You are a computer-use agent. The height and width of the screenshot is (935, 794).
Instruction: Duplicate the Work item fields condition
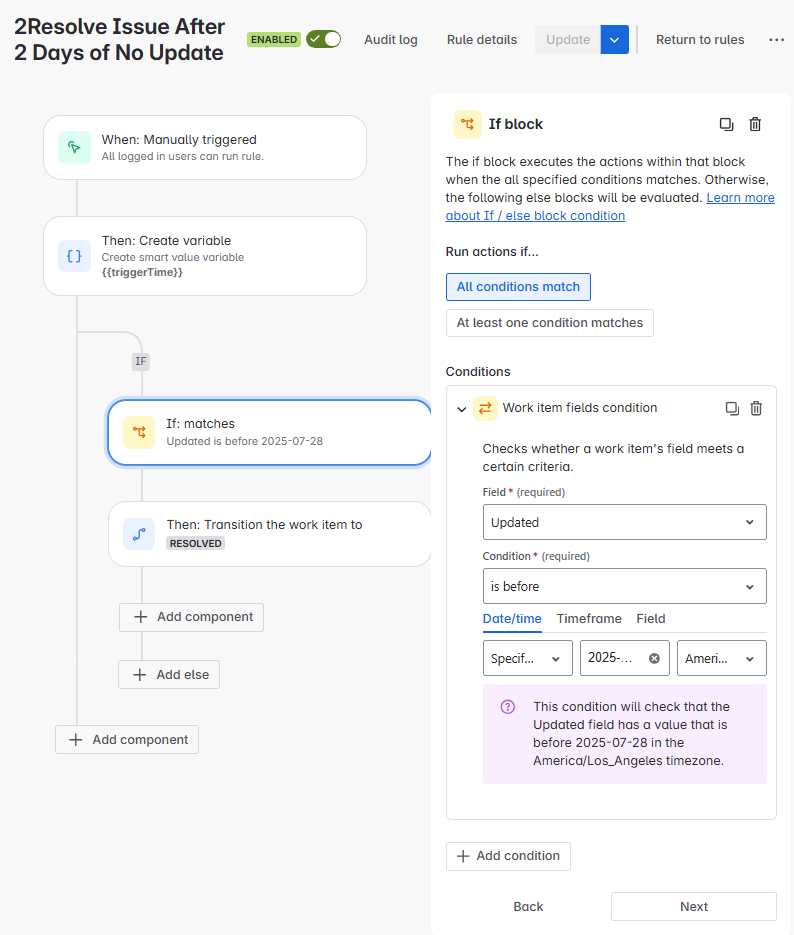pos(732,408)
